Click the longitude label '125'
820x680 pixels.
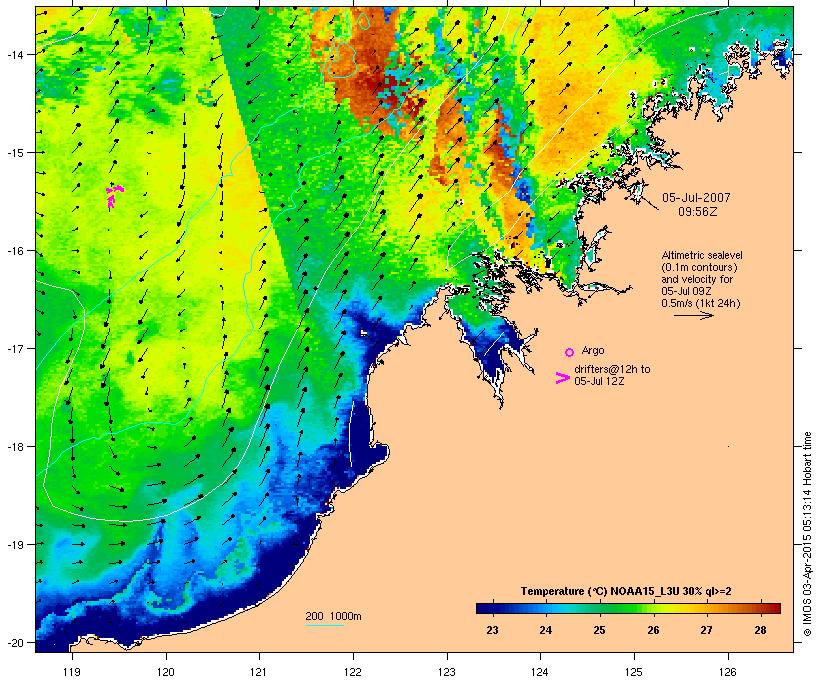(x=634, y=672)
